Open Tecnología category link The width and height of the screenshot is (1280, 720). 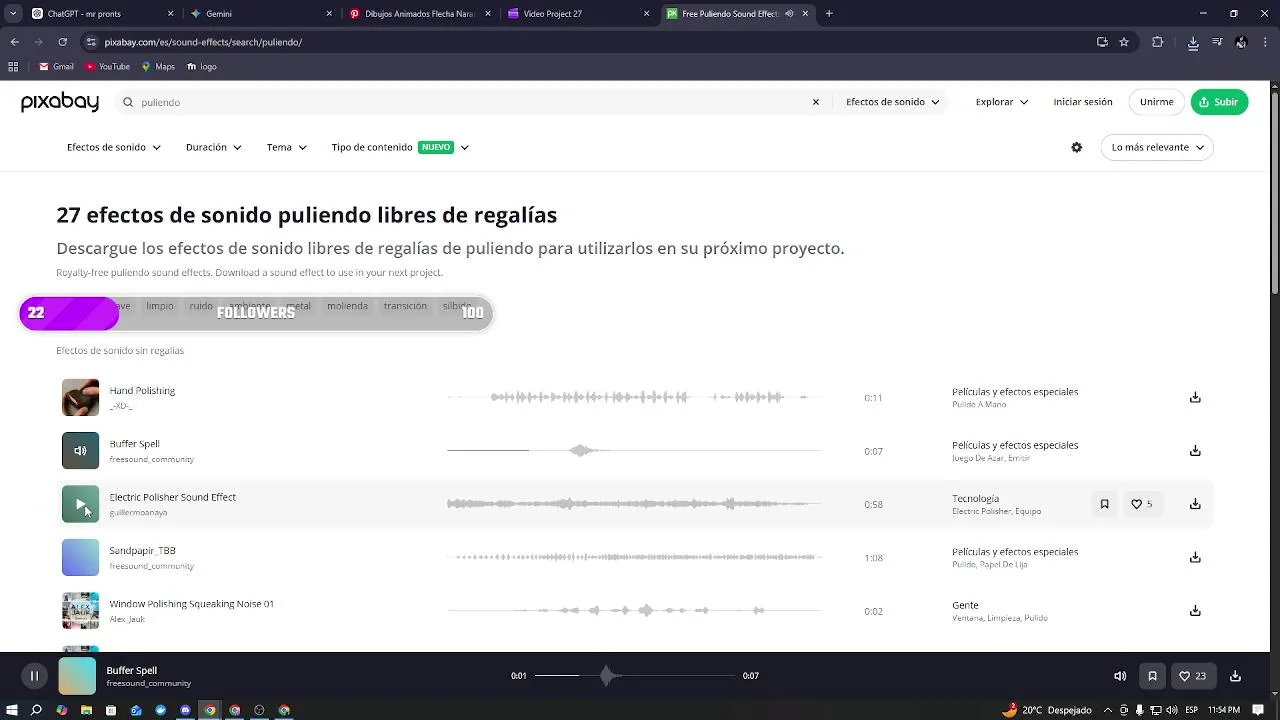[x=975, y=498]
